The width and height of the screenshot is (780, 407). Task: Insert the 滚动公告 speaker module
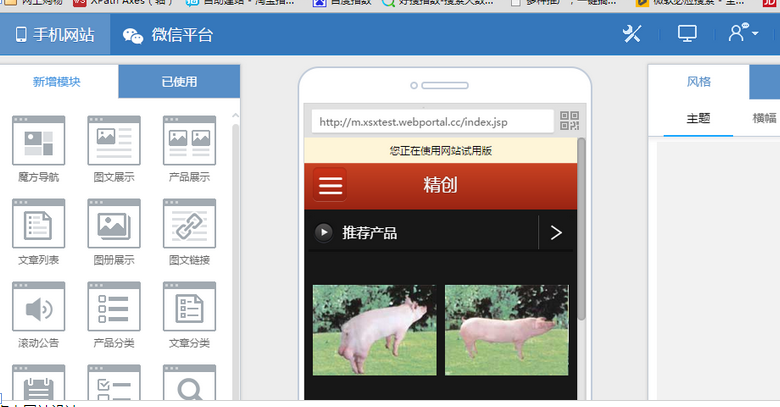coord(38,307)
